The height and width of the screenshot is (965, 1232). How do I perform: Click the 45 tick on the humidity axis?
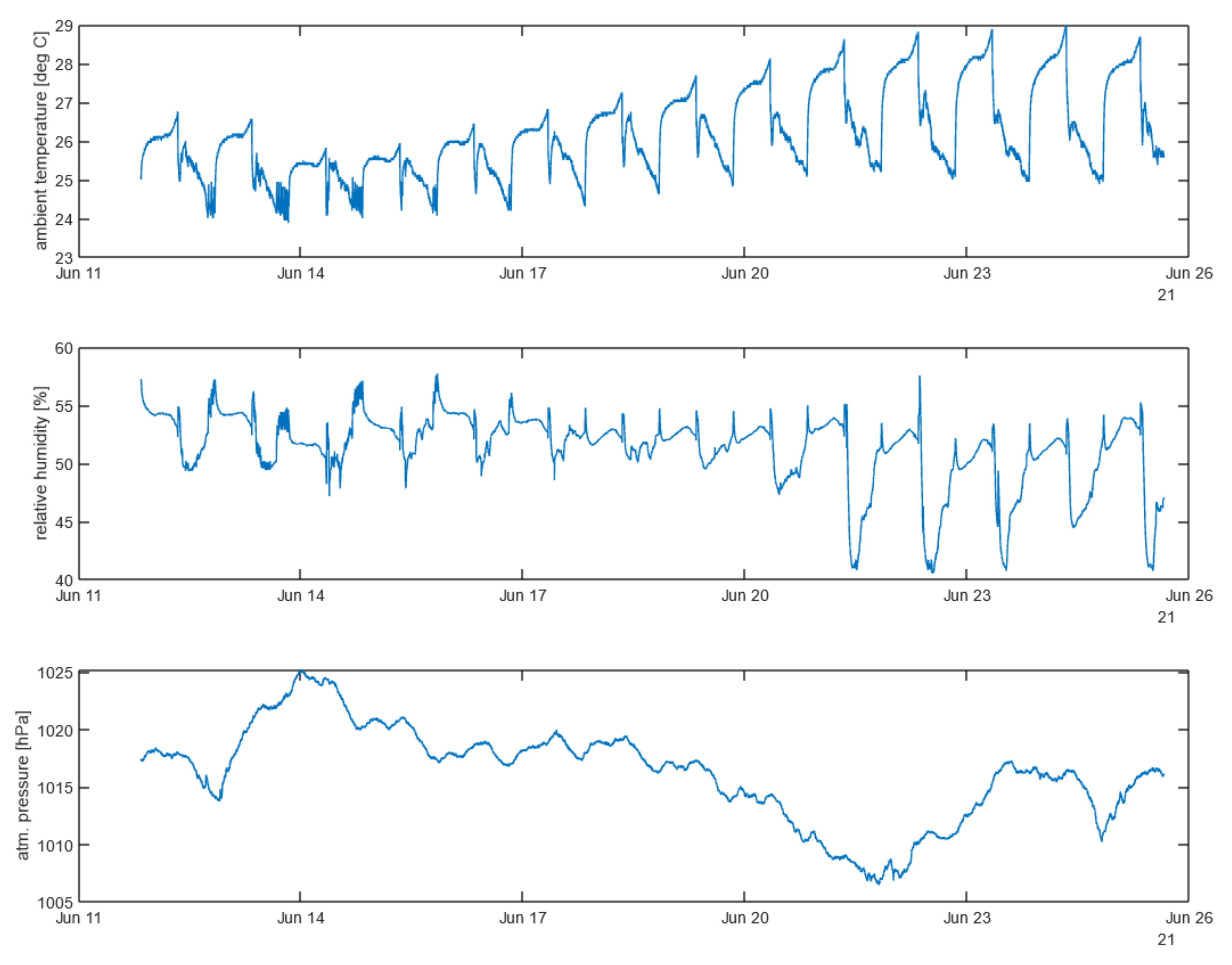click(63, 523)
